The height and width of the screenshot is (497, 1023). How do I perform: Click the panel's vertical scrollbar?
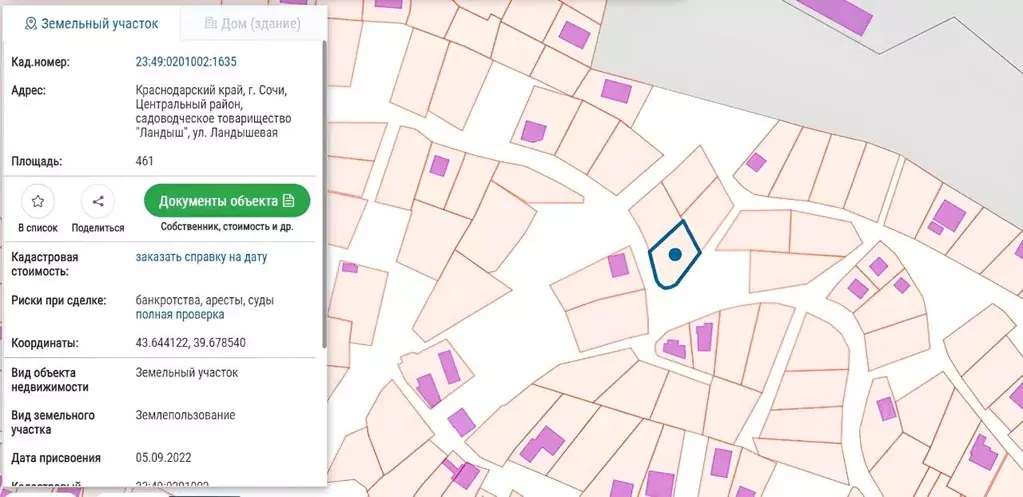(323, 196)
